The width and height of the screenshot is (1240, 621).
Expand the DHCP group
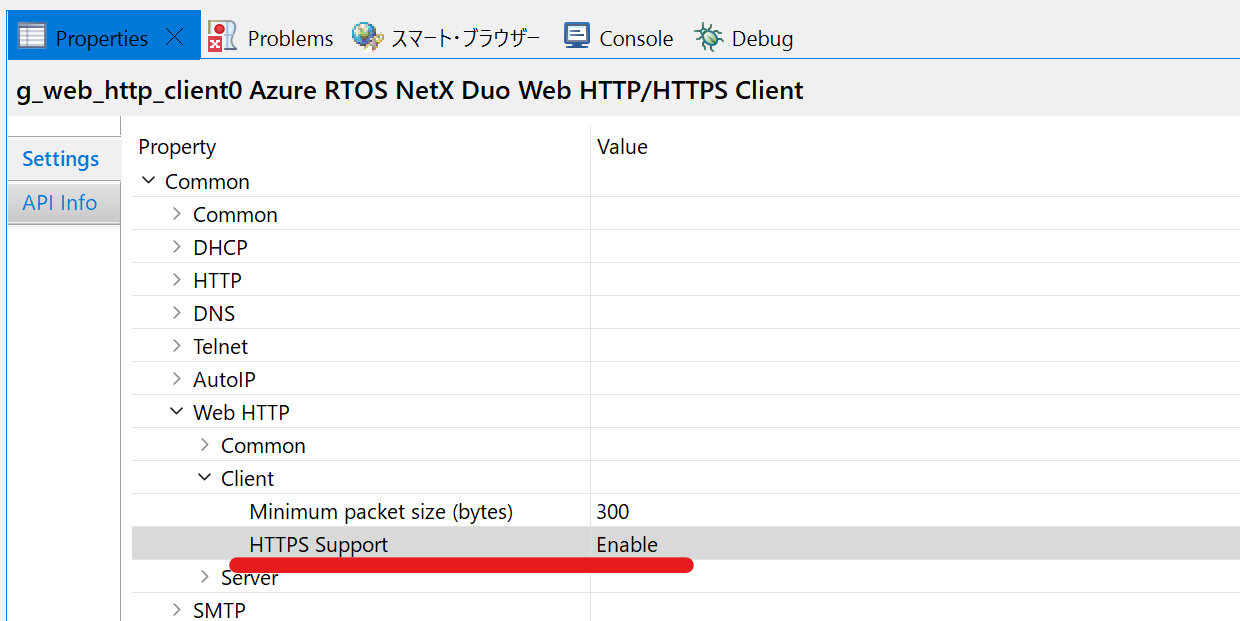point(177,247)
